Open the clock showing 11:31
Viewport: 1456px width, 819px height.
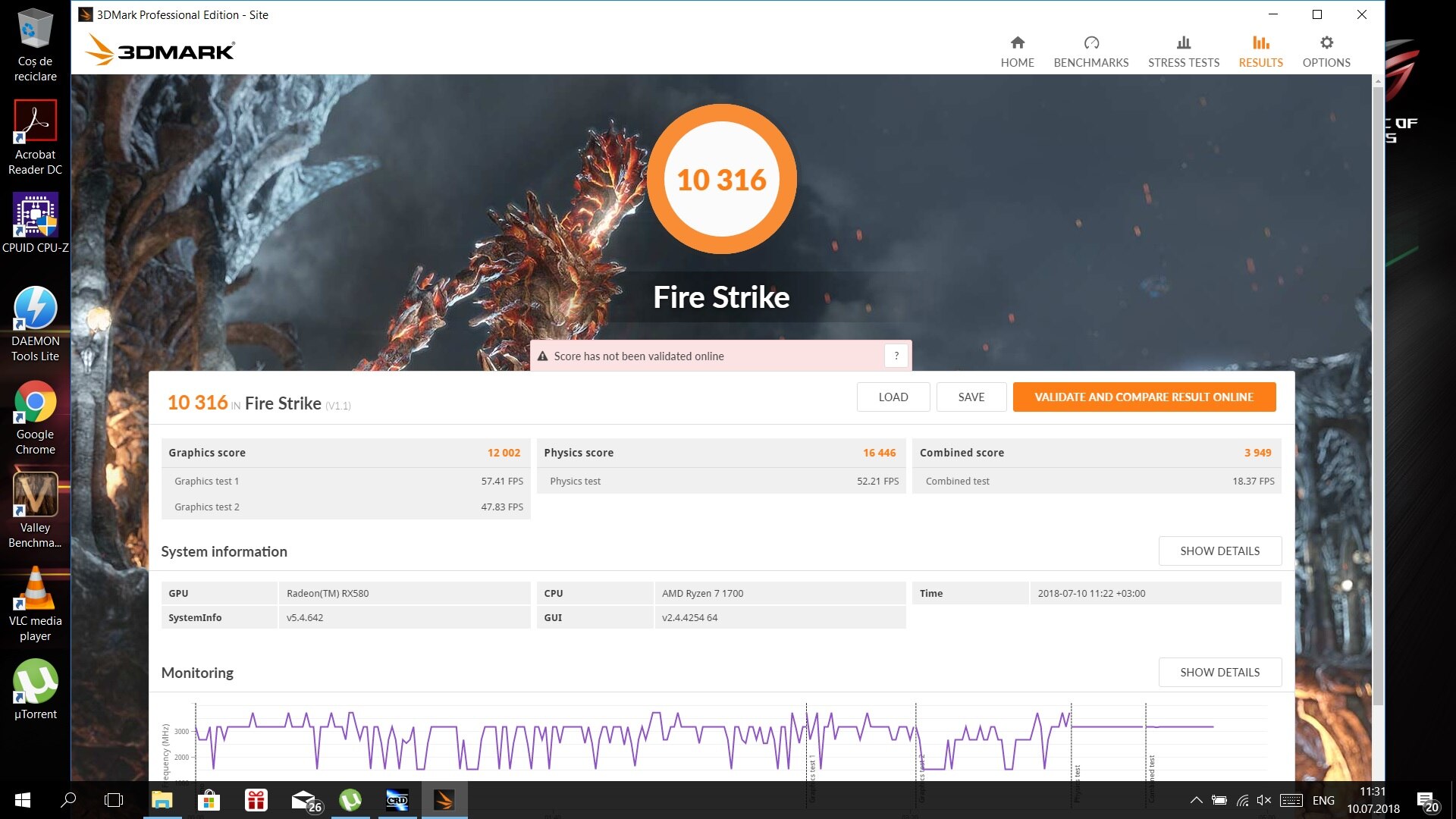coord(1373,800)
